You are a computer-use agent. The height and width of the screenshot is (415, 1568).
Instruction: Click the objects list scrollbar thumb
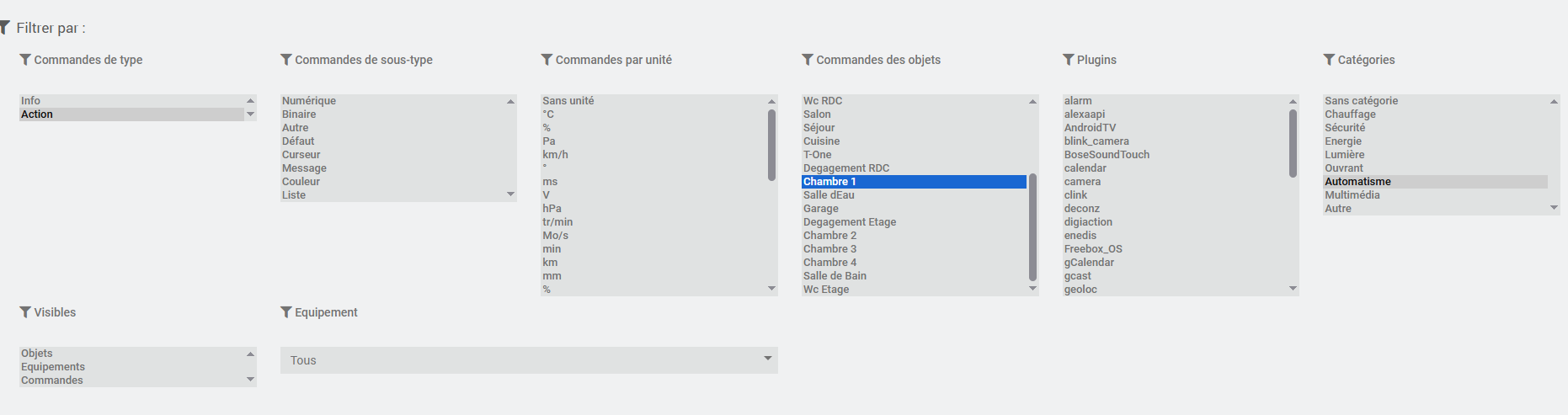click(1032, 227)
